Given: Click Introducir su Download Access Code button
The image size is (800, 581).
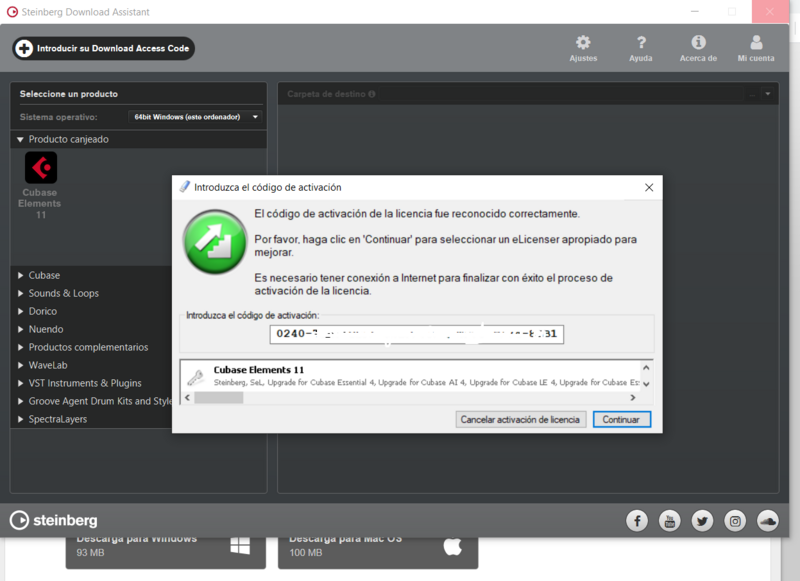Looking at the screenshot, I should pos(103,48).
